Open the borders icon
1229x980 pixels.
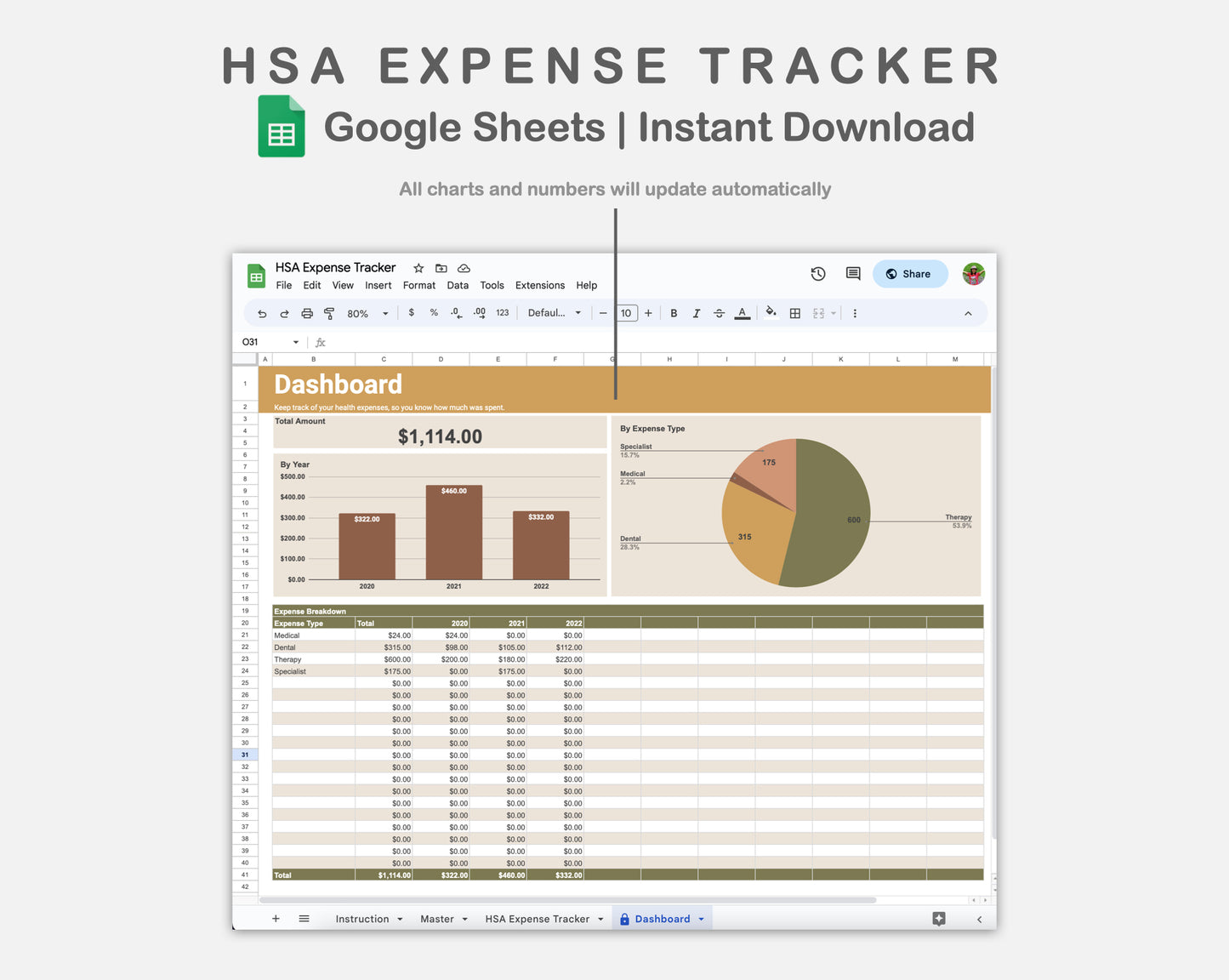coord(794,313)
